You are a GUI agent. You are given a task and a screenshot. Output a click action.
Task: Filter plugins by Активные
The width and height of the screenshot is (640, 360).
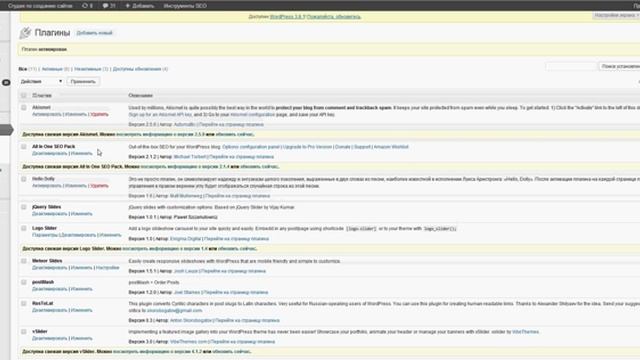tap(52, 69)
